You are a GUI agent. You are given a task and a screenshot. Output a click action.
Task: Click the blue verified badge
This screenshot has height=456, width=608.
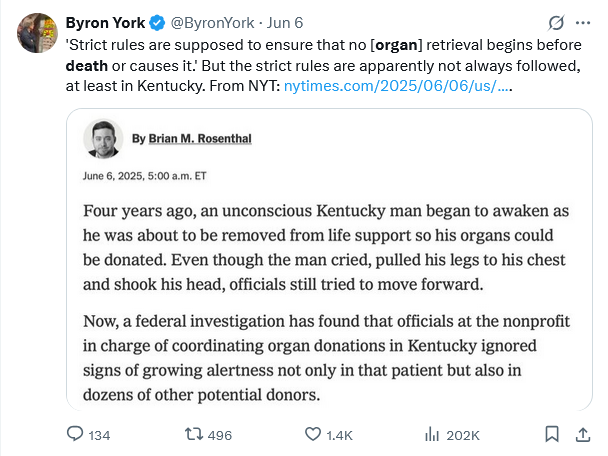point(157,22)
